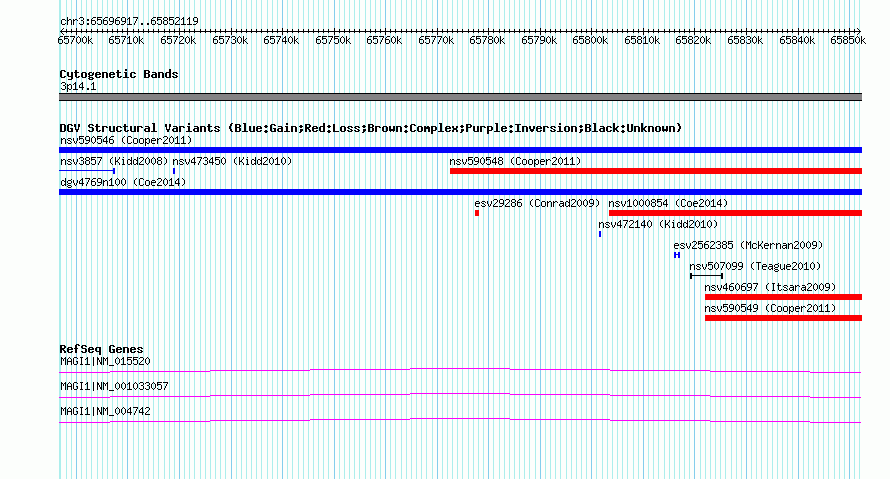Click the 65700k ruler tick label
The width and height of the screenshot is (890, 479).
75,40
